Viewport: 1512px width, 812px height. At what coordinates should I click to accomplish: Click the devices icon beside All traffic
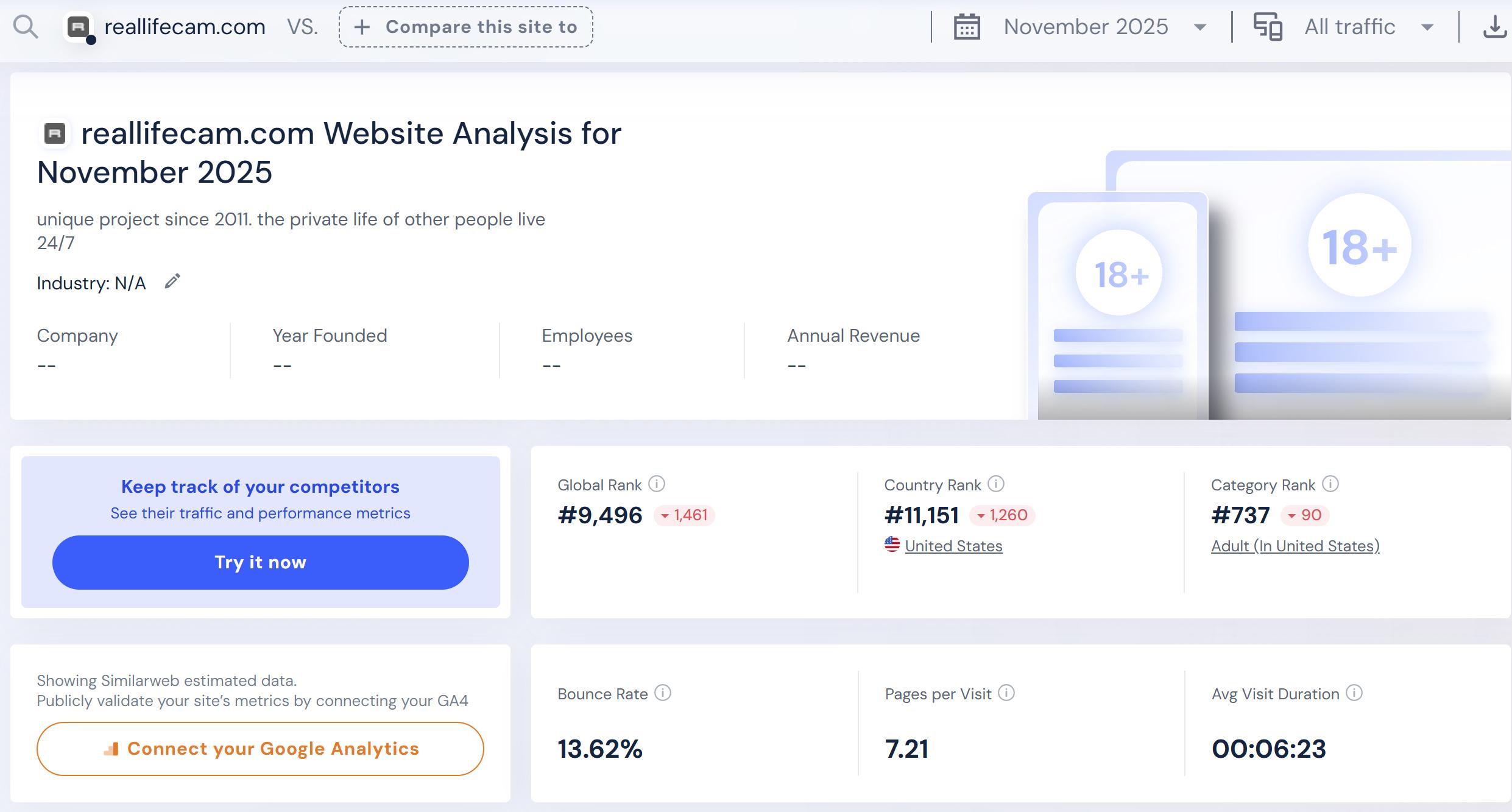click(1268, 27)
